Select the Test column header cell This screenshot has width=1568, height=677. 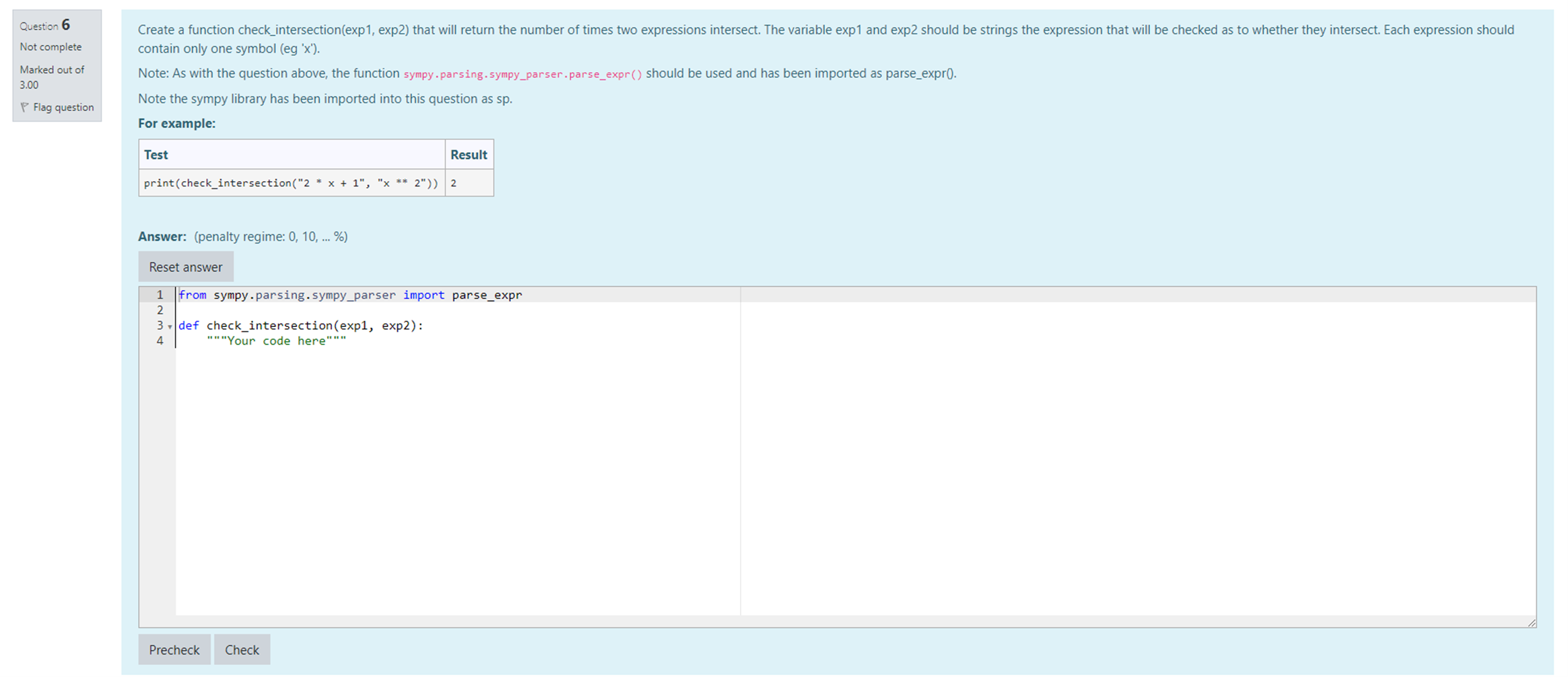(x=156, y=154)
